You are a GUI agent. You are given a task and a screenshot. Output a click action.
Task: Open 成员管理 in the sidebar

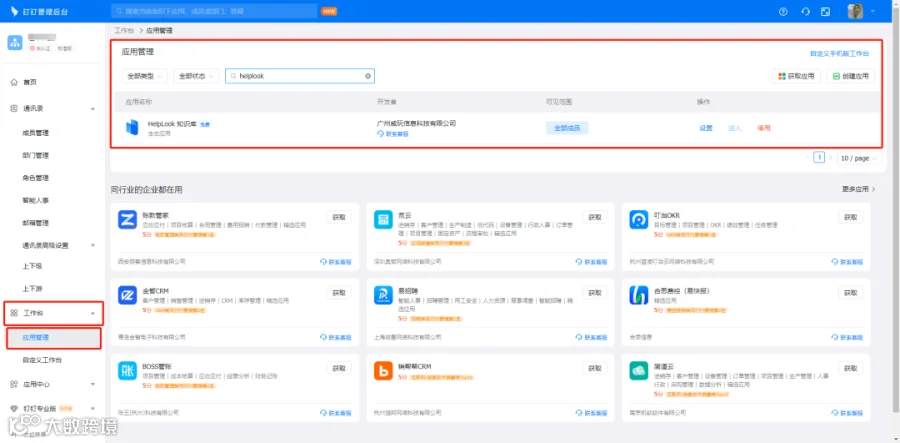pos(36,133)
